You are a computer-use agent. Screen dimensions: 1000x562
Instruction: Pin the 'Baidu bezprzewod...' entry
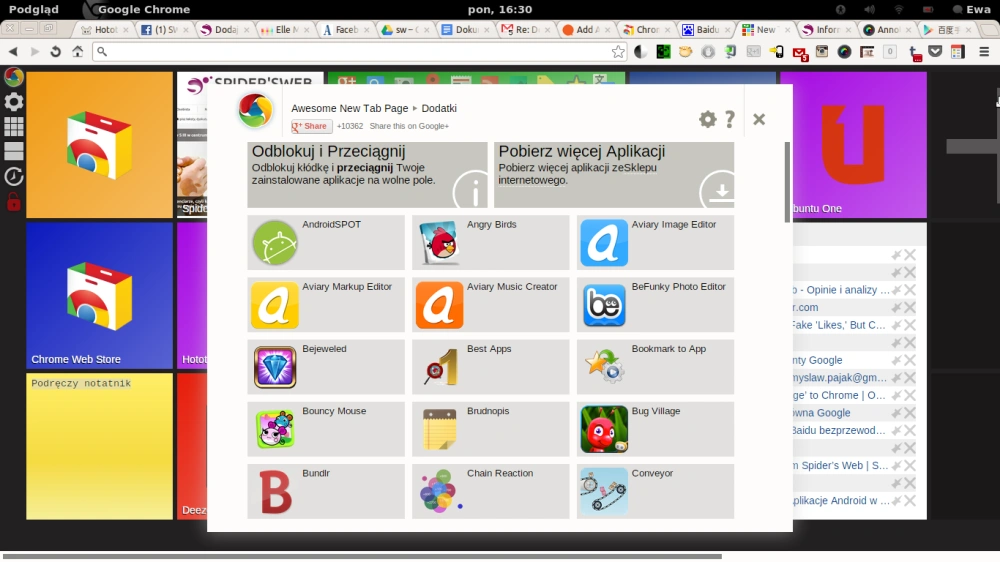tap(896, 431)
